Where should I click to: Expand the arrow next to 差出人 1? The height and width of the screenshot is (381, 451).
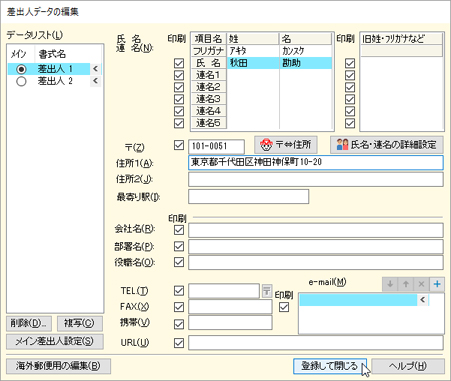coord(95,69)
